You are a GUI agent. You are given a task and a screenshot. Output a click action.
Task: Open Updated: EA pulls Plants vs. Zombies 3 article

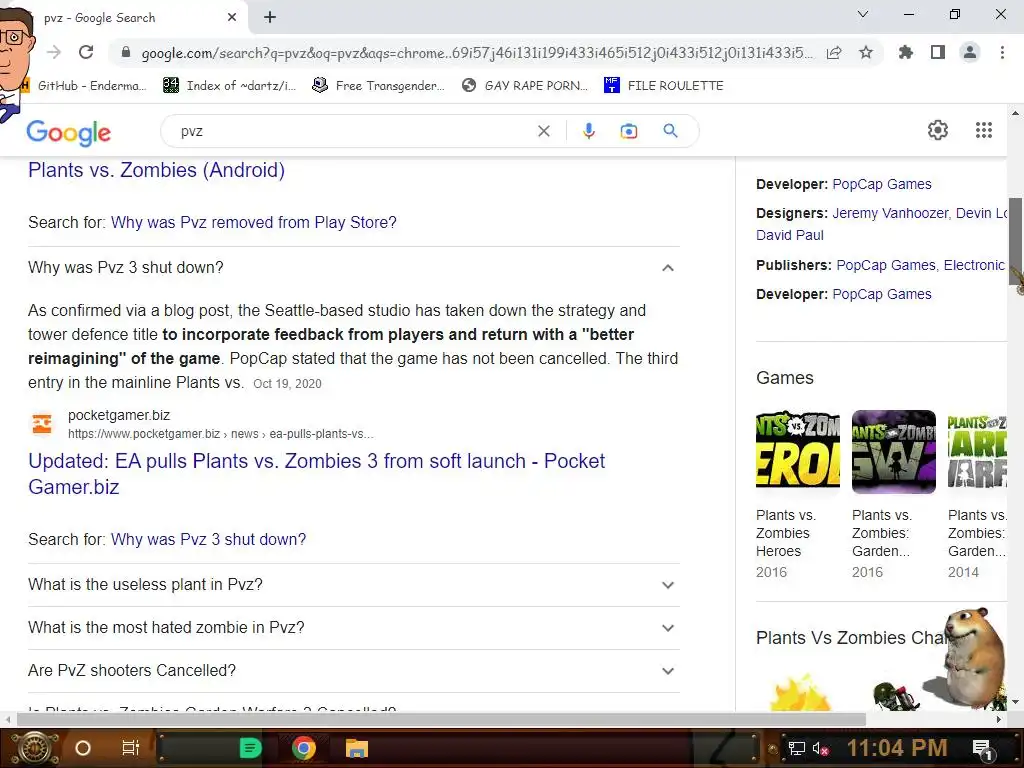coord(316,473)
